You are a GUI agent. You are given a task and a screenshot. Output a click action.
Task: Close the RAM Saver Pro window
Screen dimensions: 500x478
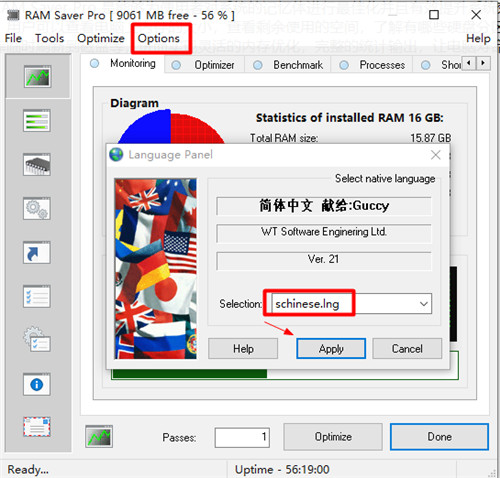476,15
